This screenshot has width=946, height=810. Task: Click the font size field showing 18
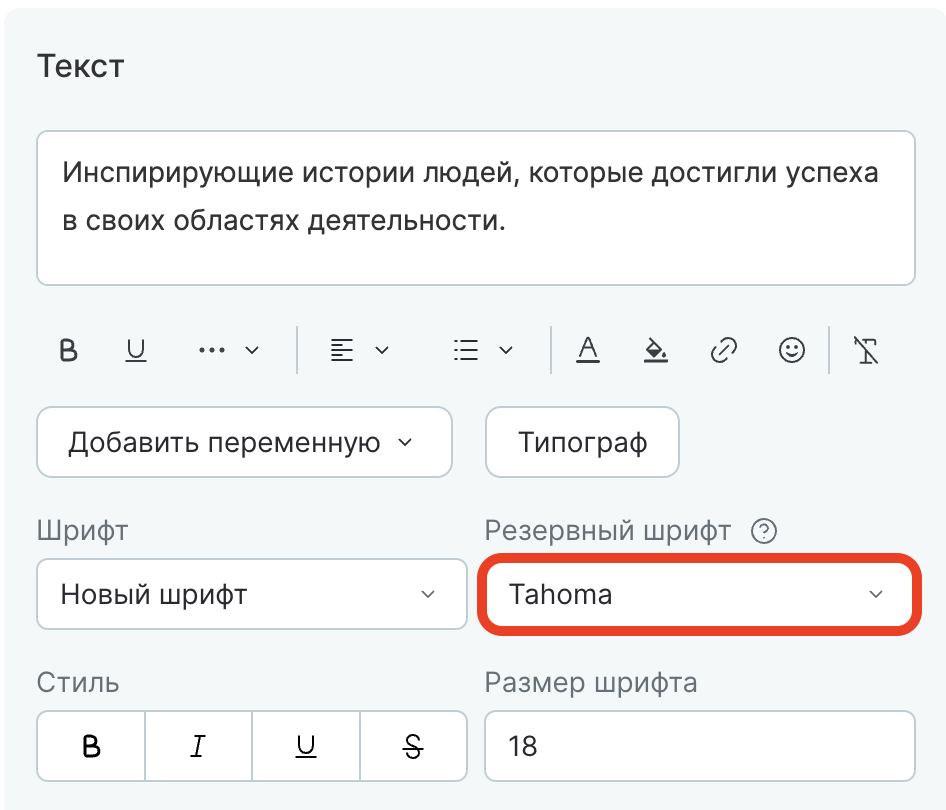[x=699, y=745]
